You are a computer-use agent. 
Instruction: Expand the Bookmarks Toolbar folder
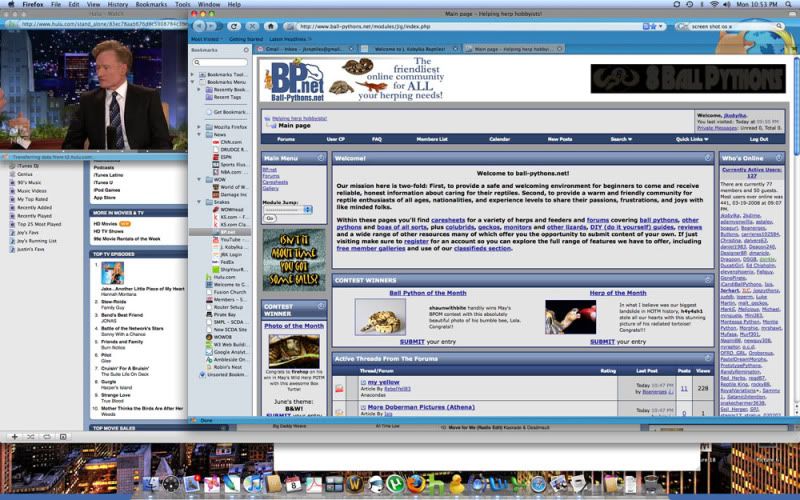[x=192, y=74]
